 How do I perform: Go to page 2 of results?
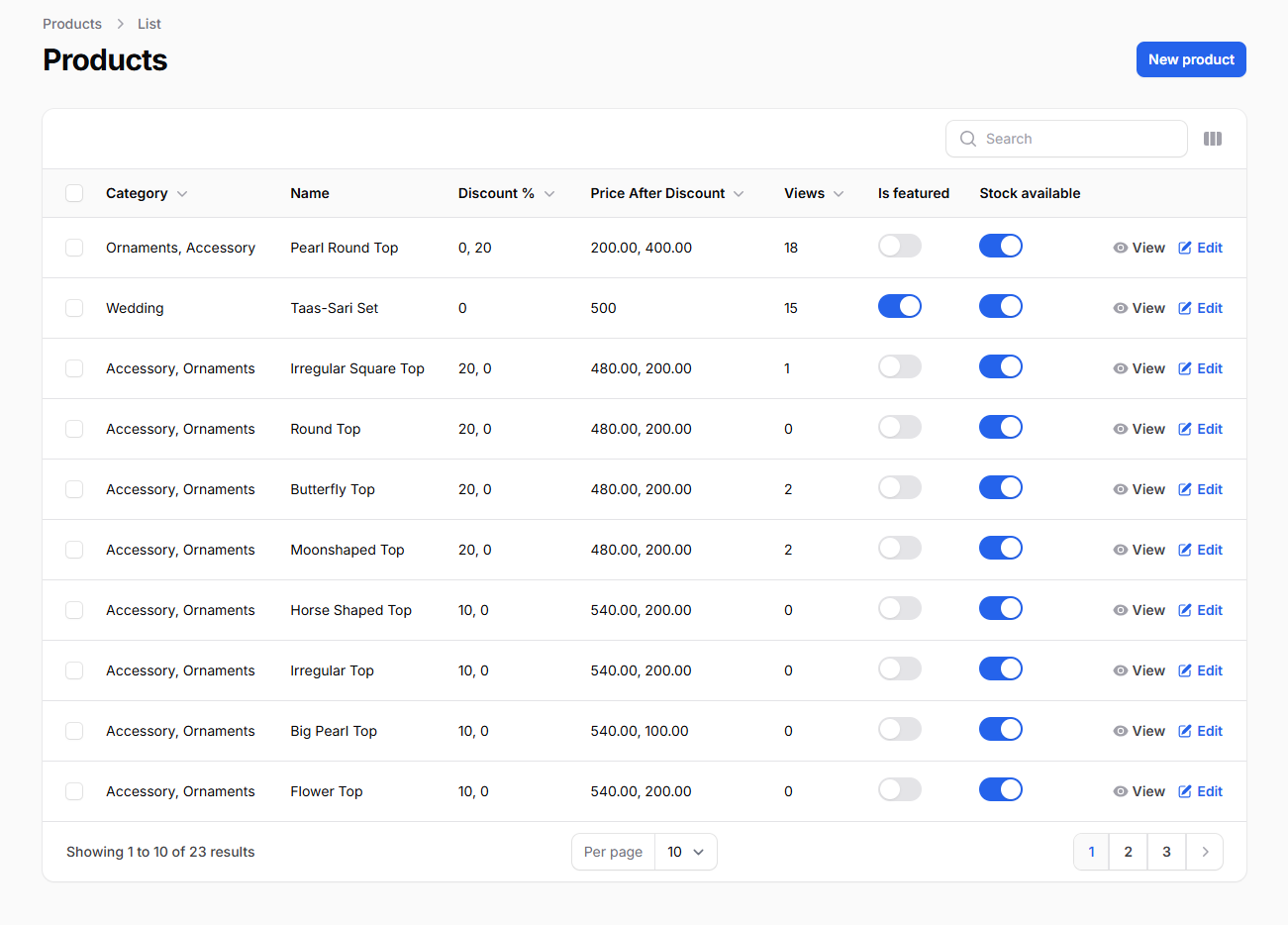[x=1128, y=852]
